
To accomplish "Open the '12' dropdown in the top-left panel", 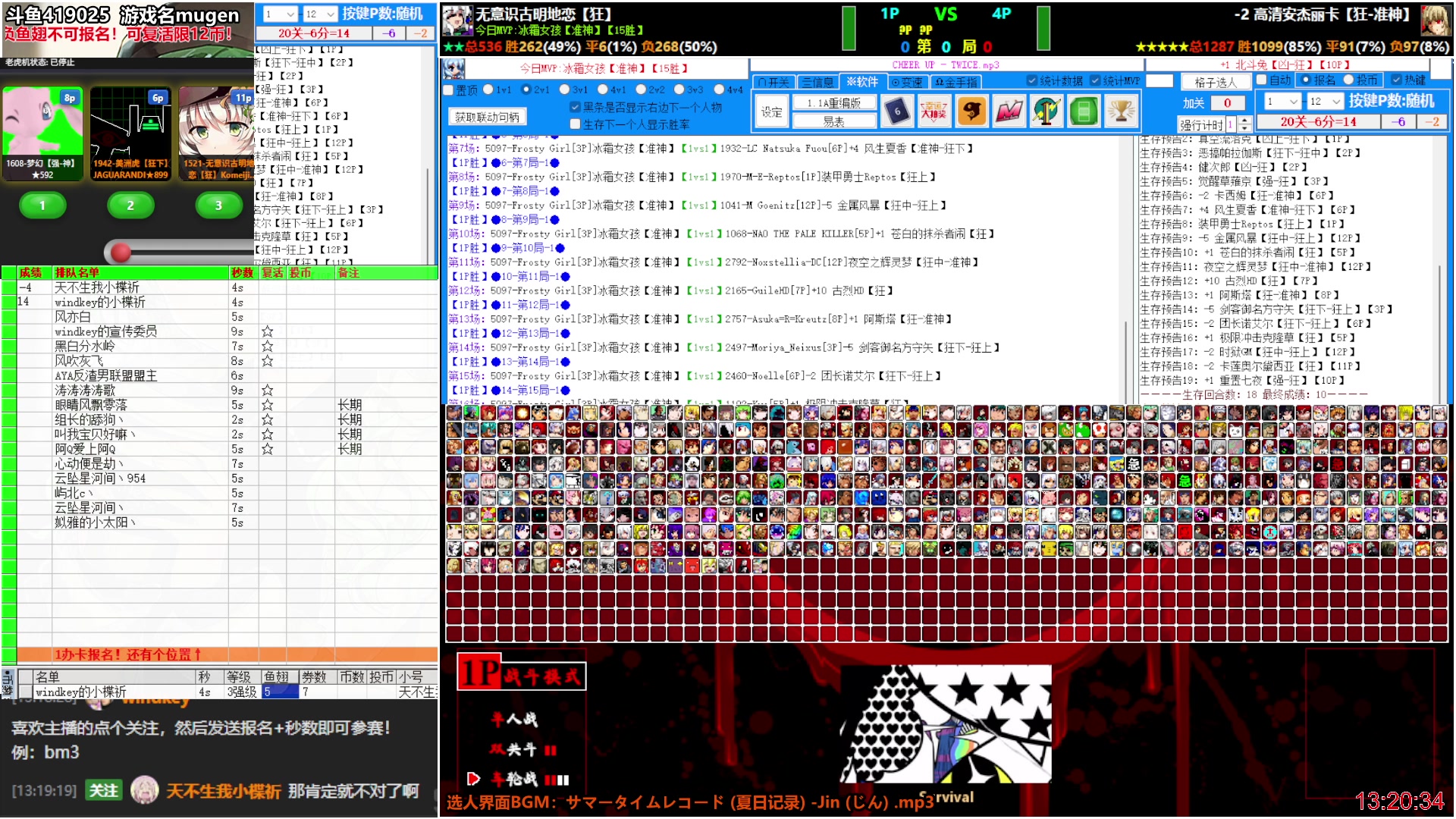I will tap(320, 14).
